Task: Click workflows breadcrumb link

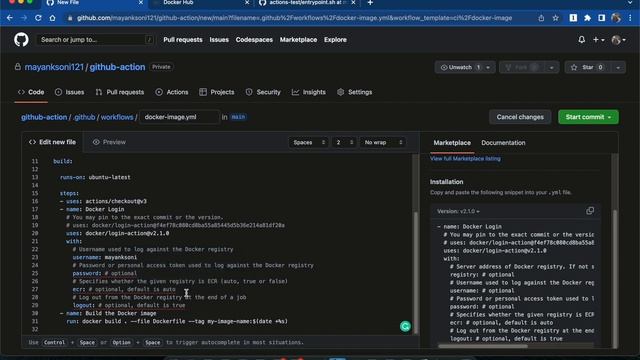Action: (x=117, y=117)
